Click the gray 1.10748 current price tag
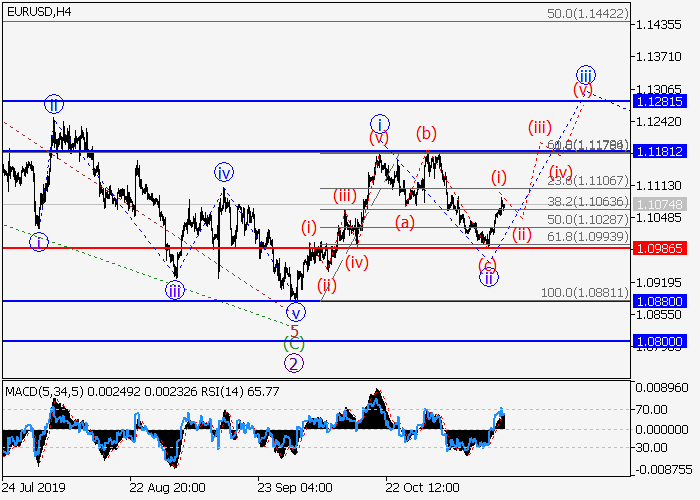This screenshot has height=500, width=700. point(660,203)
